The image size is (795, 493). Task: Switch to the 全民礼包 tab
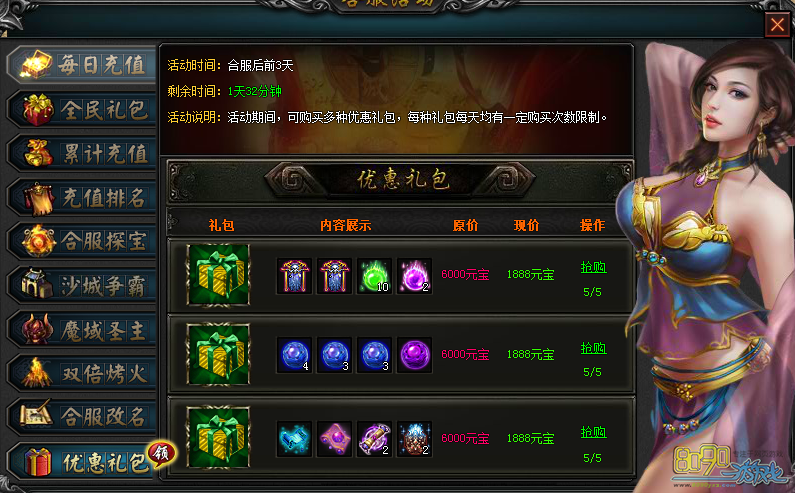click(x=83, y=109)
